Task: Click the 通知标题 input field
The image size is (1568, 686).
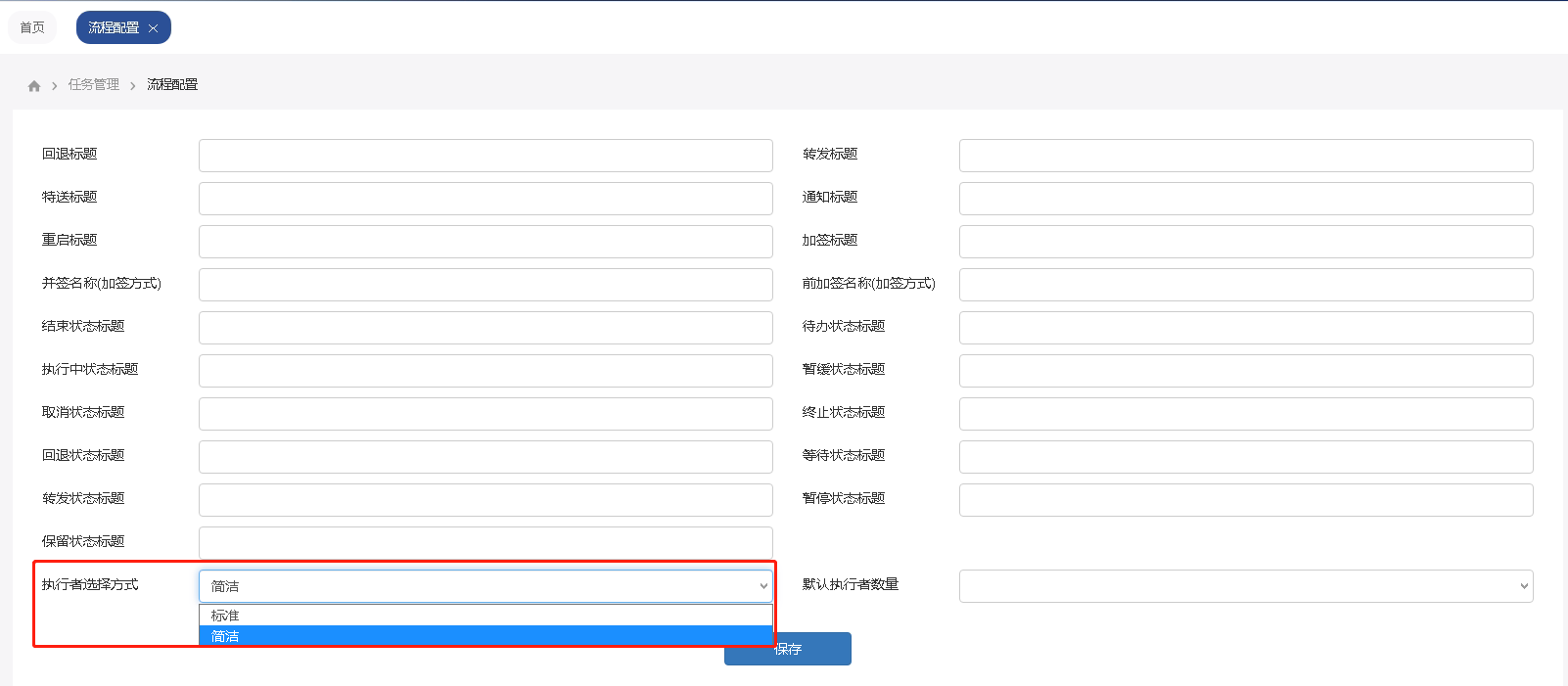Action: (x=1245, y=199)
